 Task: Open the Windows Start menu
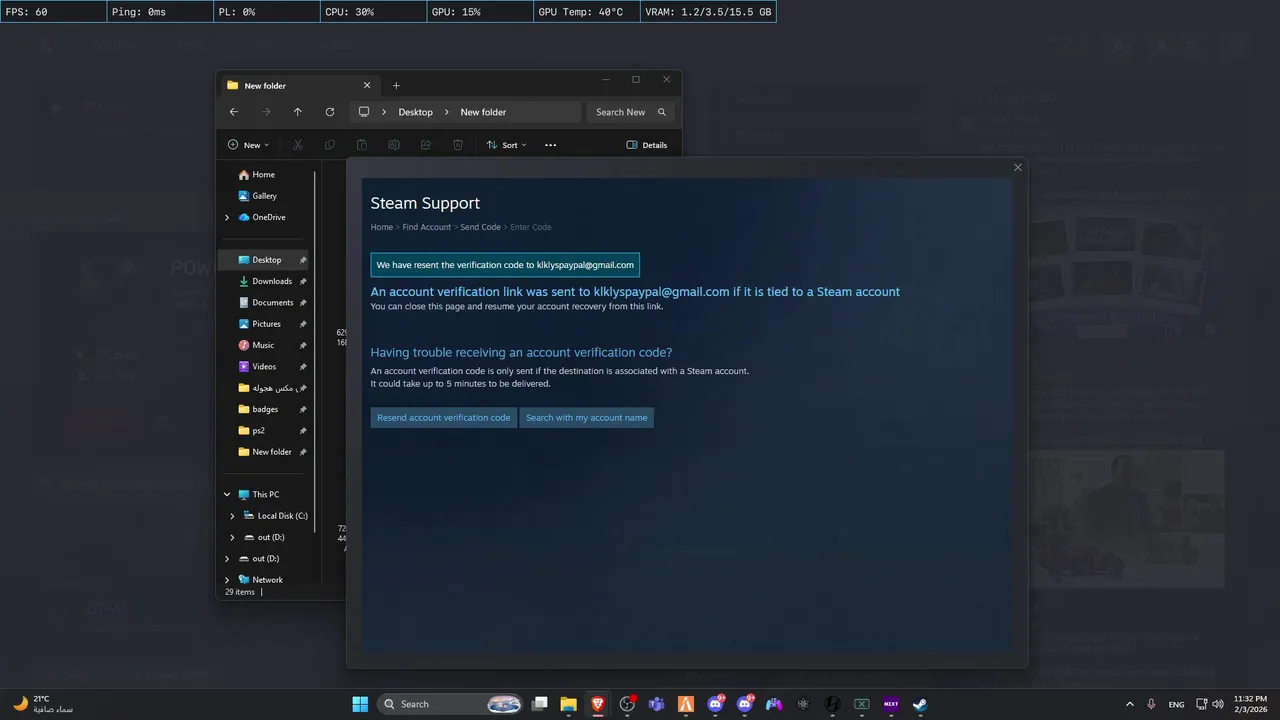(x=360, y=704)
